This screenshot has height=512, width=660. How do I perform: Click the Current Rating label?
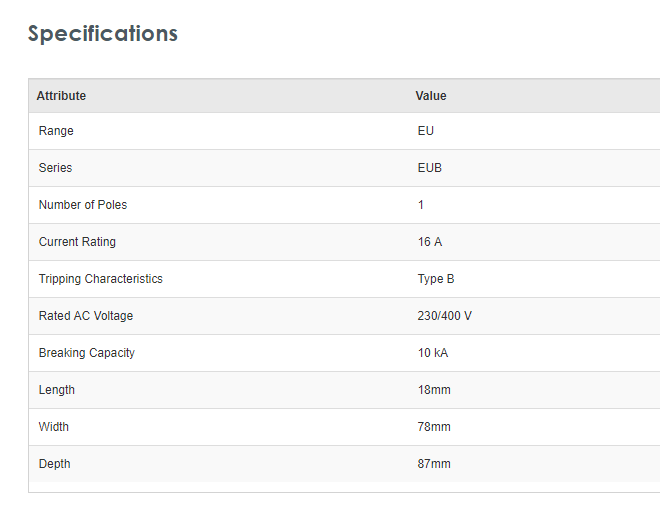[77, 242]
